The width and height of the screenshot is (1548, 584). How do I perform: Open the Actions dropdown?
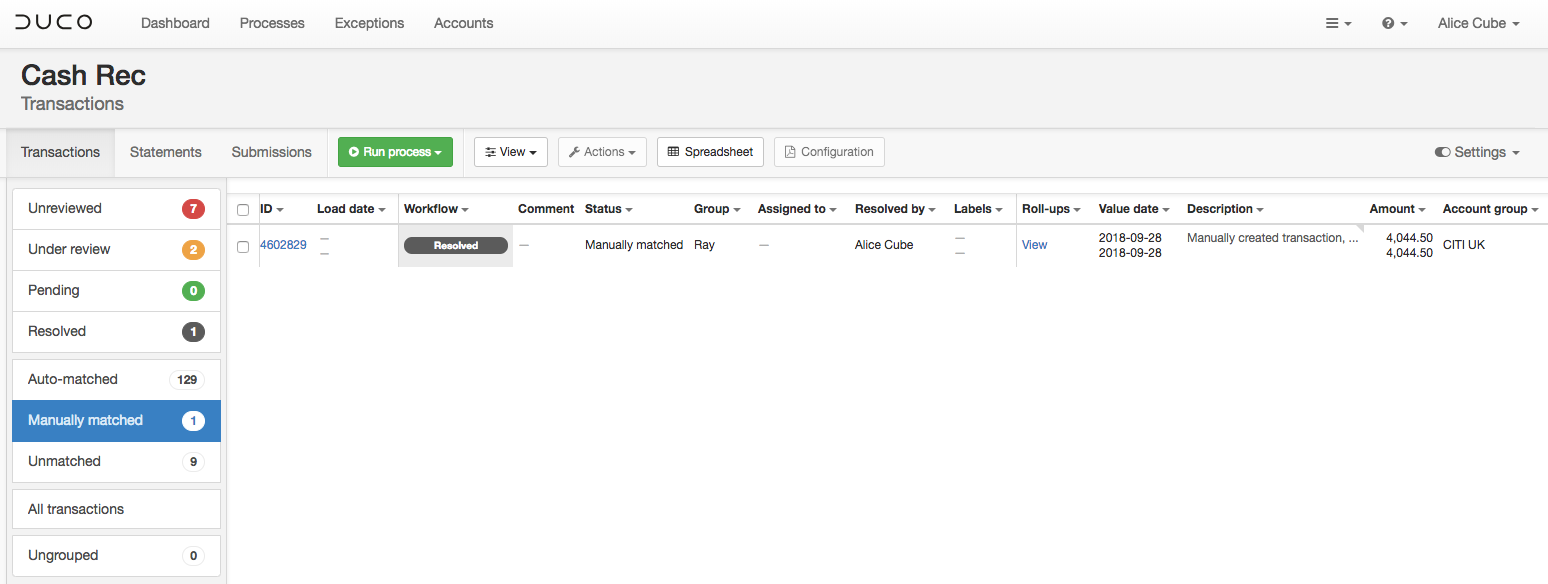click(602, 152)
